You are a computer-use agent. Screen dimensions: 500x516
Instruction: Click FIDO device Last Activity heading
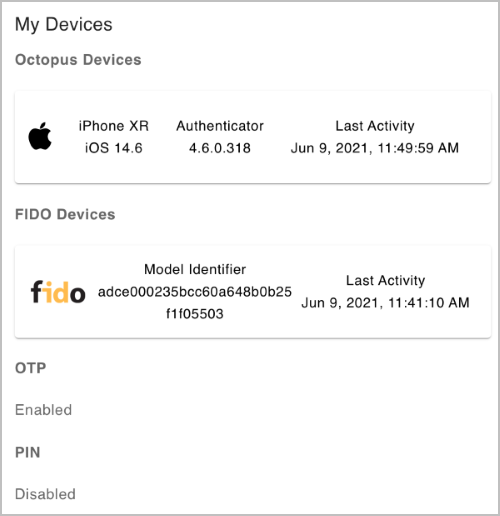pos(386,281)
